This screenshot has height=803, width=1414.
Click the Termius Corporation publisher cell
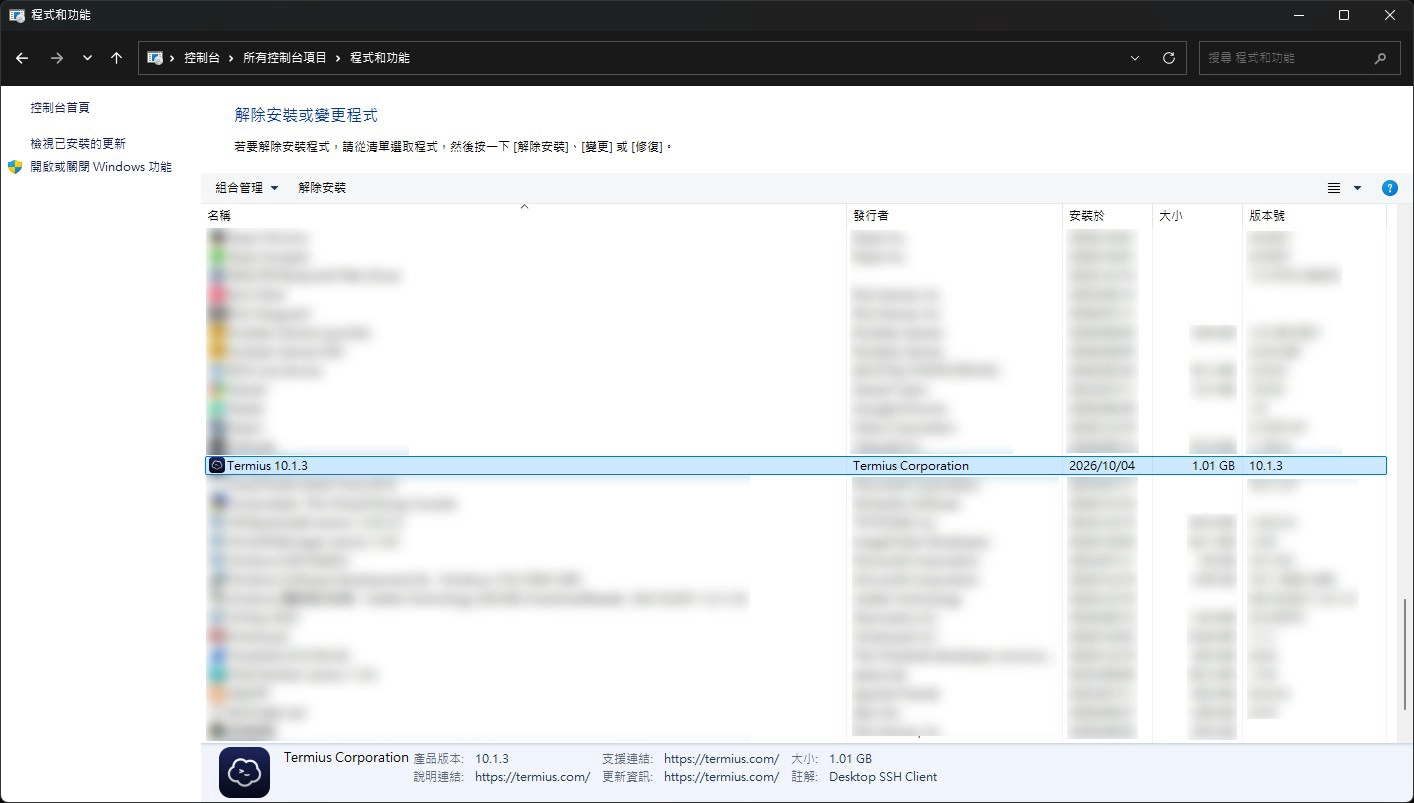[x=911, y=466]
